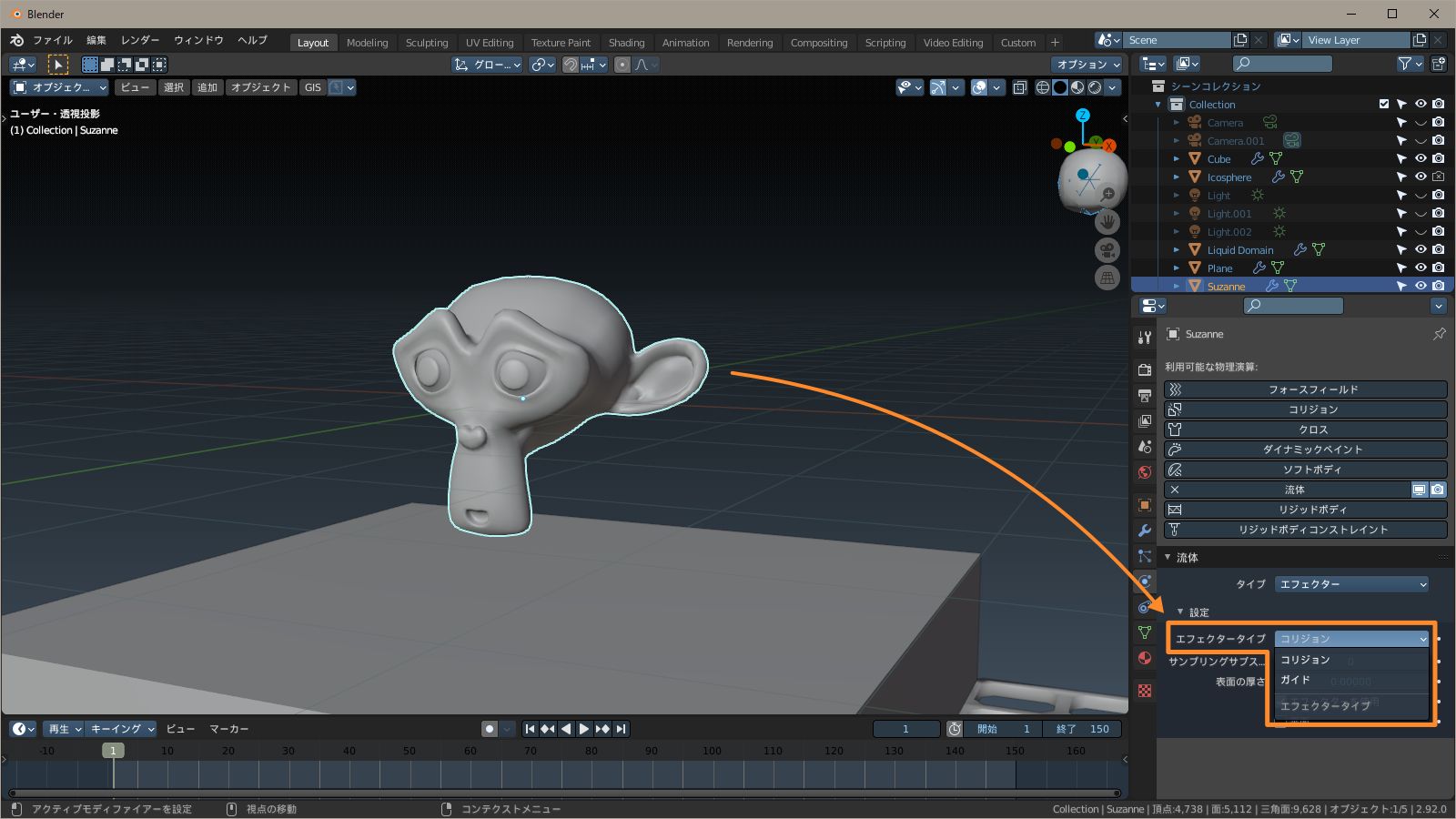The image size is (1456, 819).
Task: Toggle camera view with the camera gizmo
Action: 1107,250
